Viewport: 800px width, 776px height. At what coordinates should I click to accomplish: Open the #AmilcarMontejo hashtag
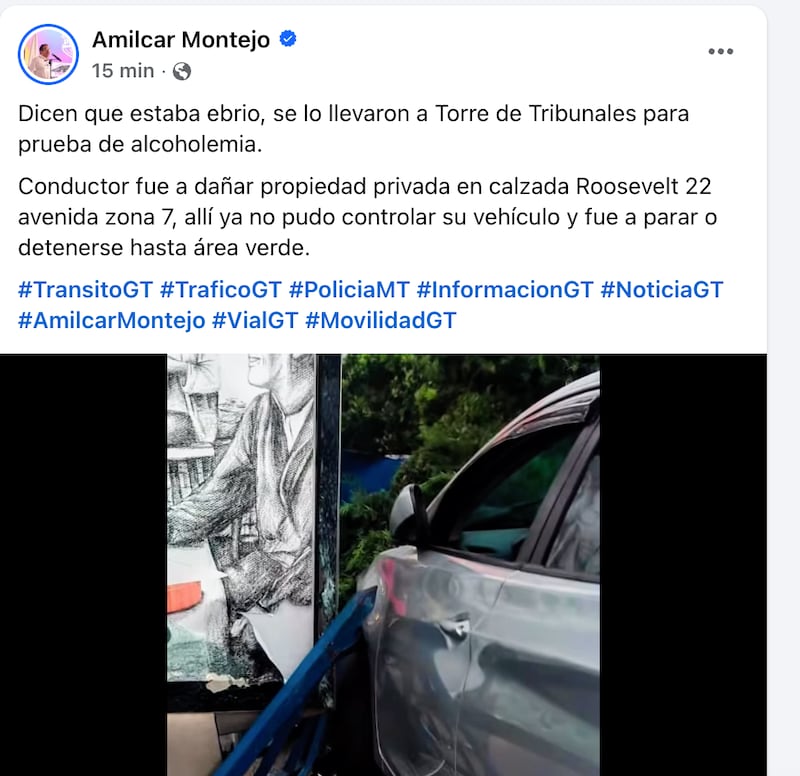(x=112, y=320)
